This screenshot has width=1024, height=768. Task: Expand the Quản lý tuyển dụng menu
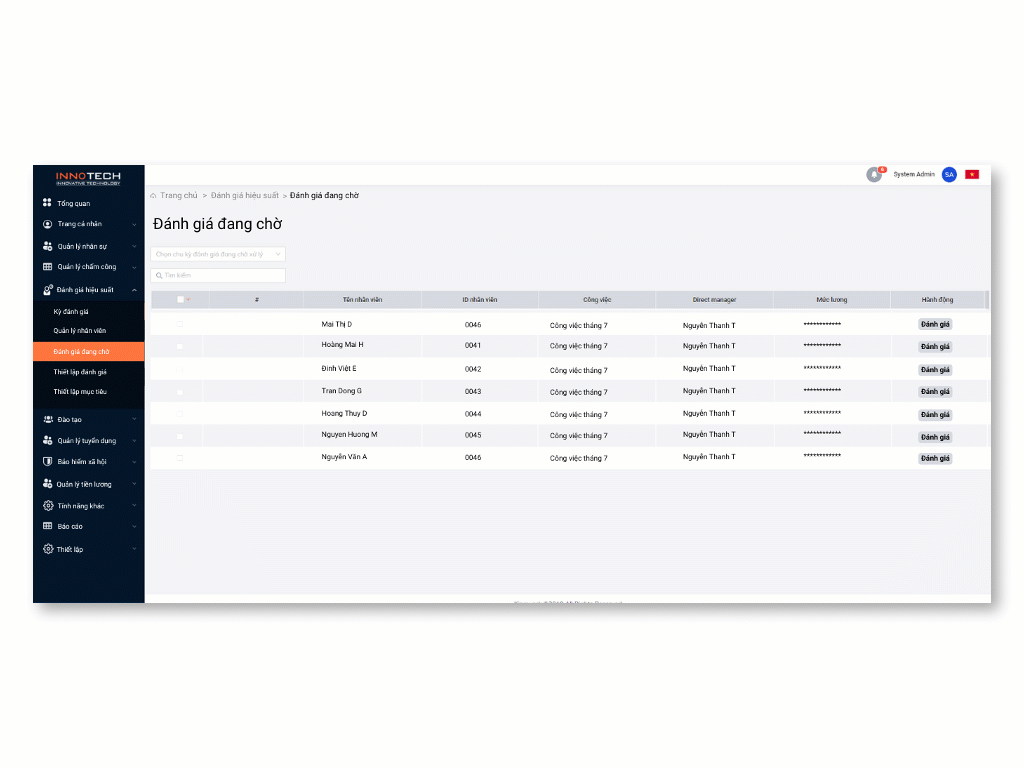point(134,441)
